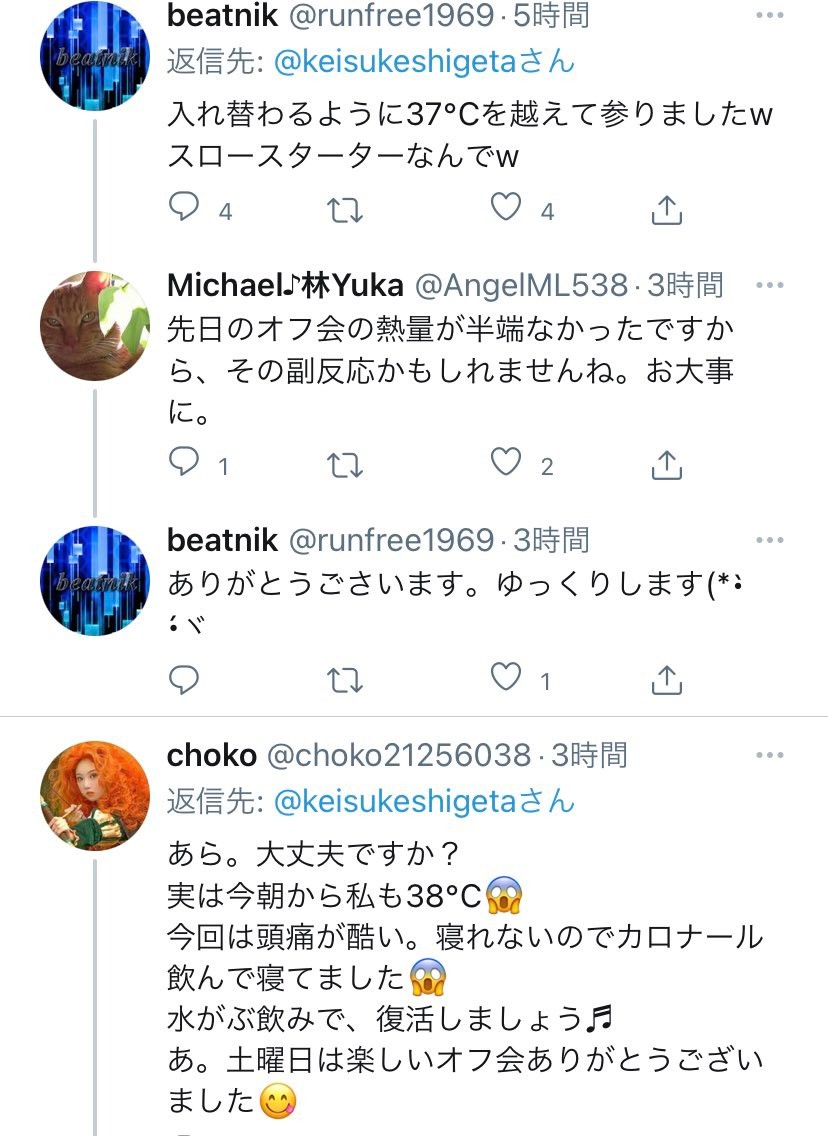Open more options on choko's tweet

point(770,755)
